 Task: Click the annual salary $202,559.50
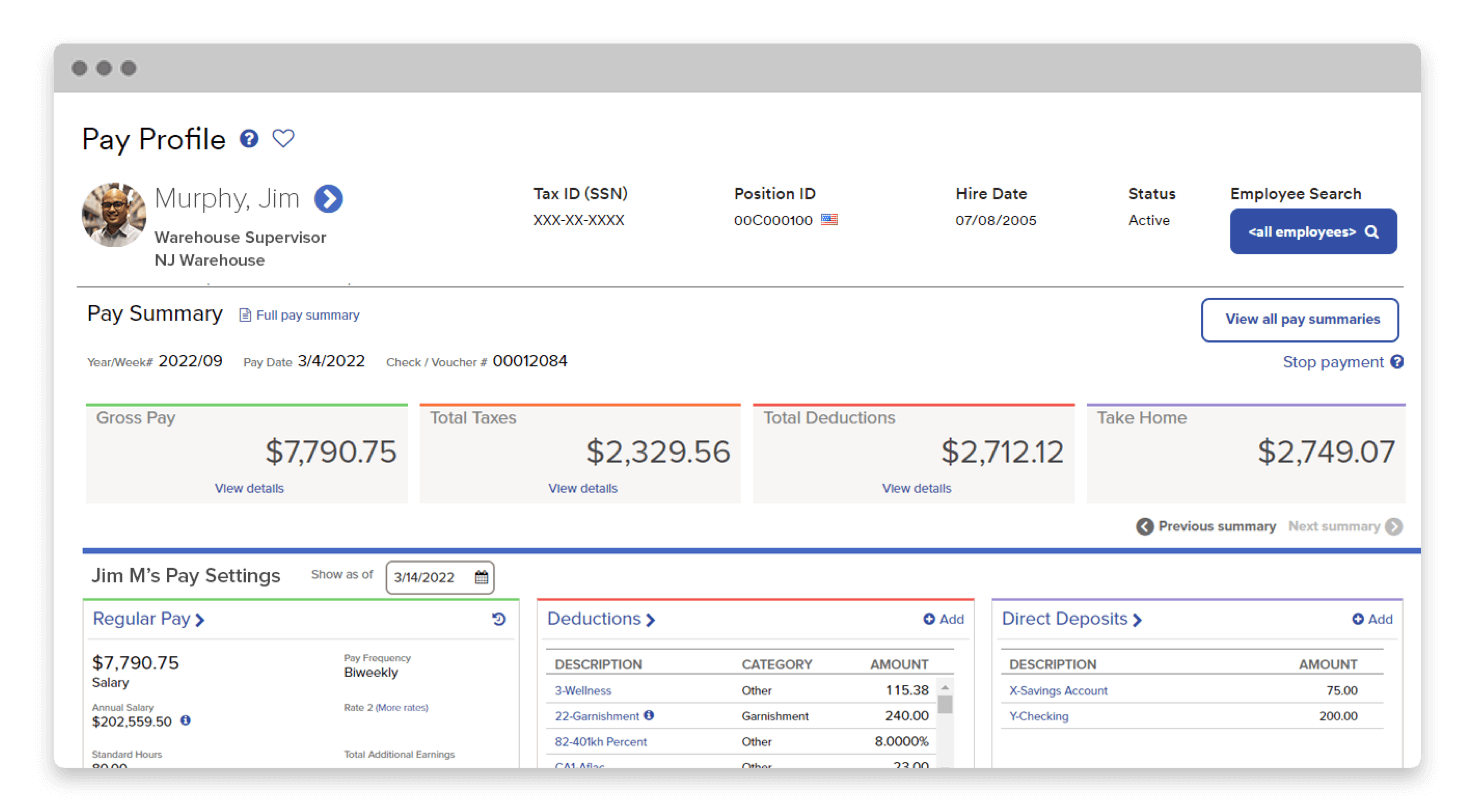pos(132,721)
